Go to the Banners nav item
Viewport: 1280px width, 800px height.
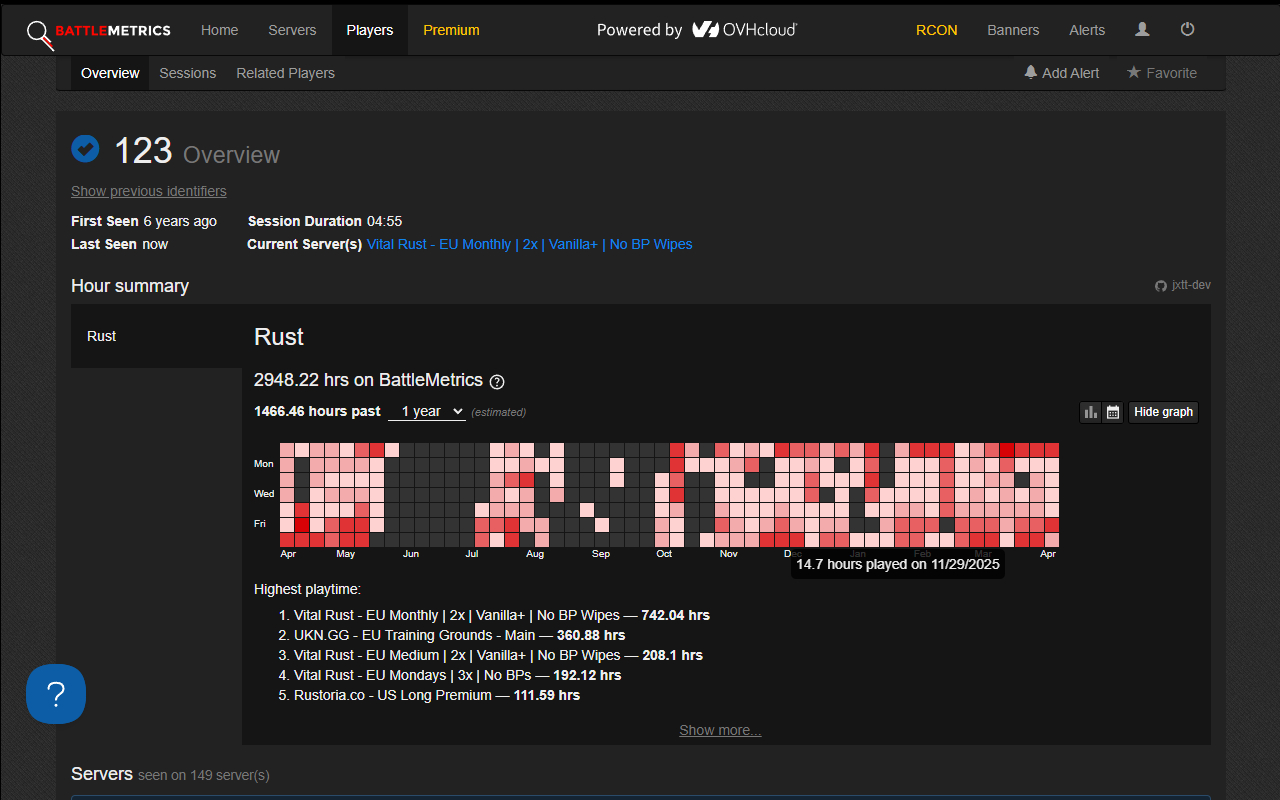(x=1013, y=30)
